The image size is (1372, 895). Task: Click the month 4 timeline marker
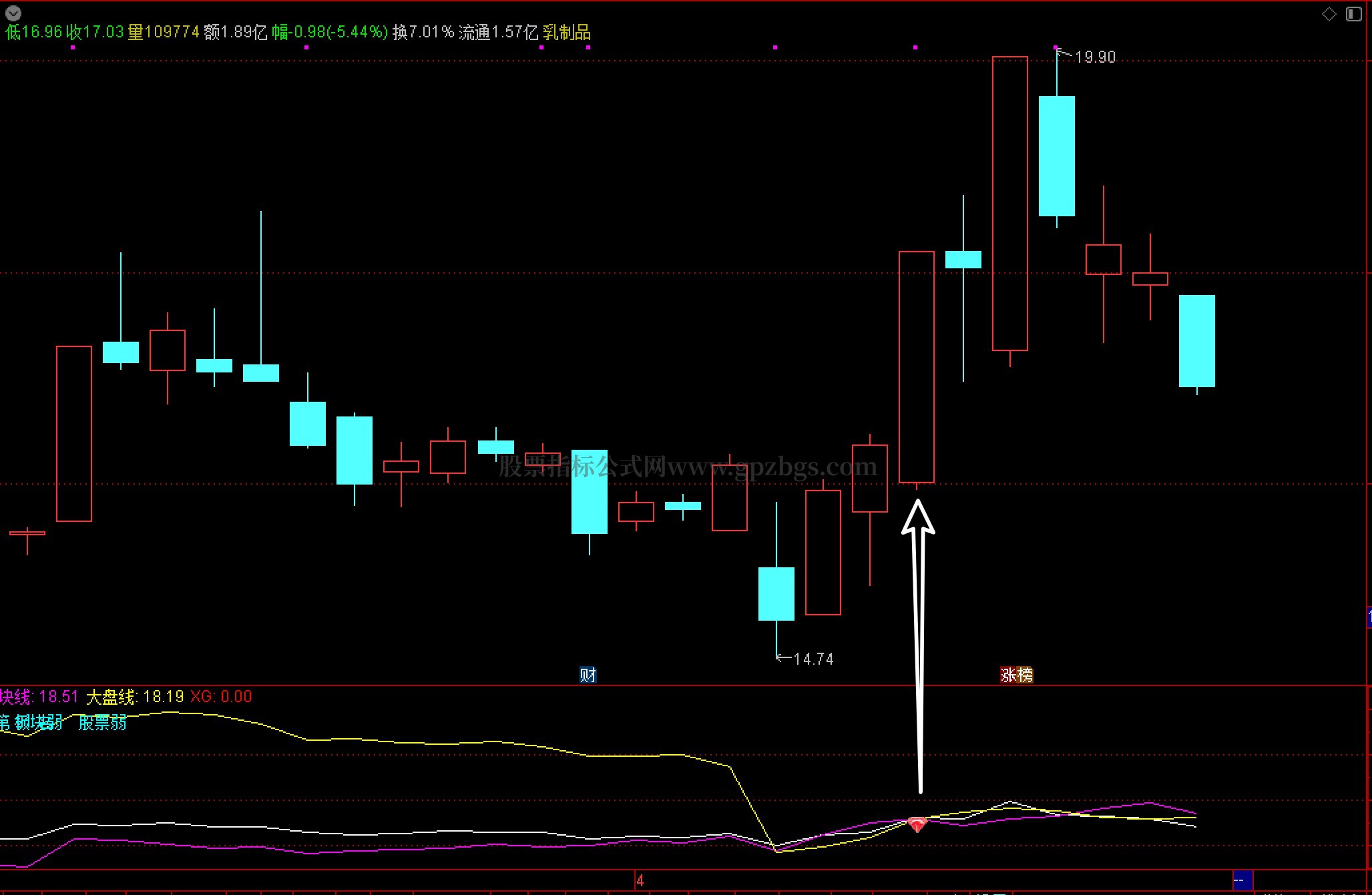click(x=640, y=880)
